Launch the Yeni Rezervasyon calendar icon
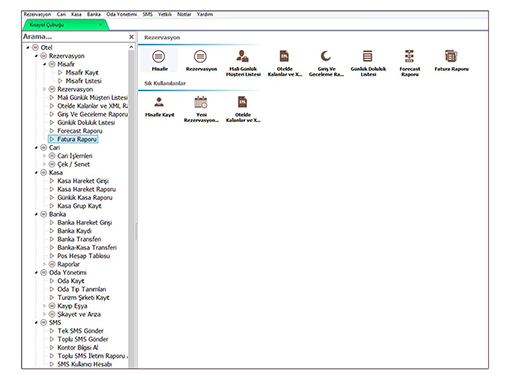The image size is (510, 380). pyautogui.click(x=201, y=102)
